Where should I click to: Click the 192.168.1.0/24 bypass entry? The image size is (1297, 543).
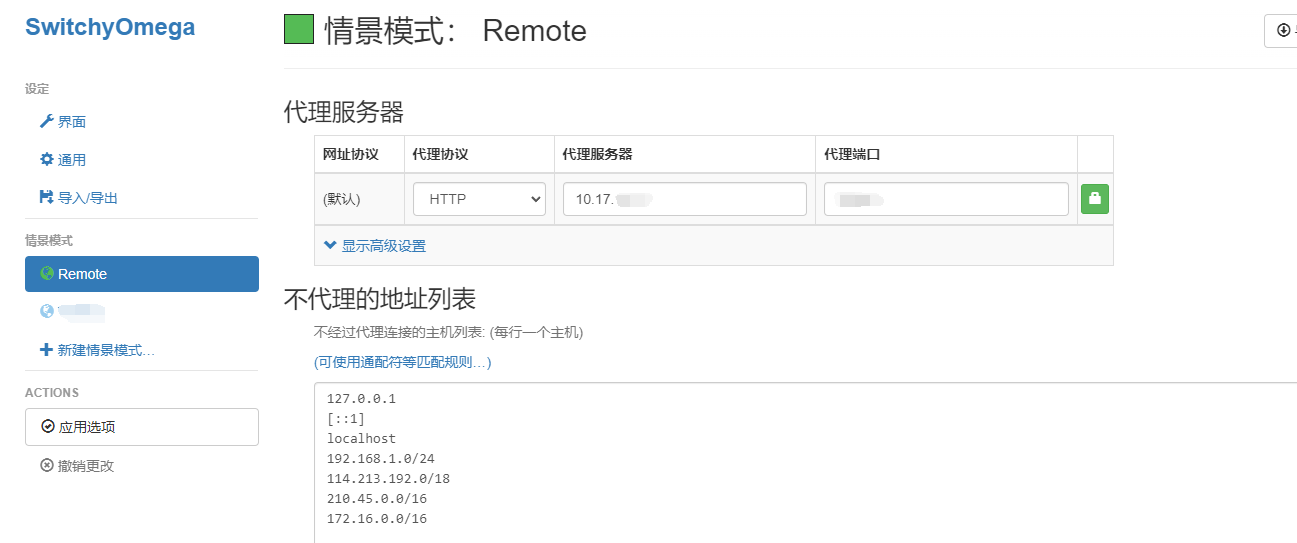[x=381, y=458]
